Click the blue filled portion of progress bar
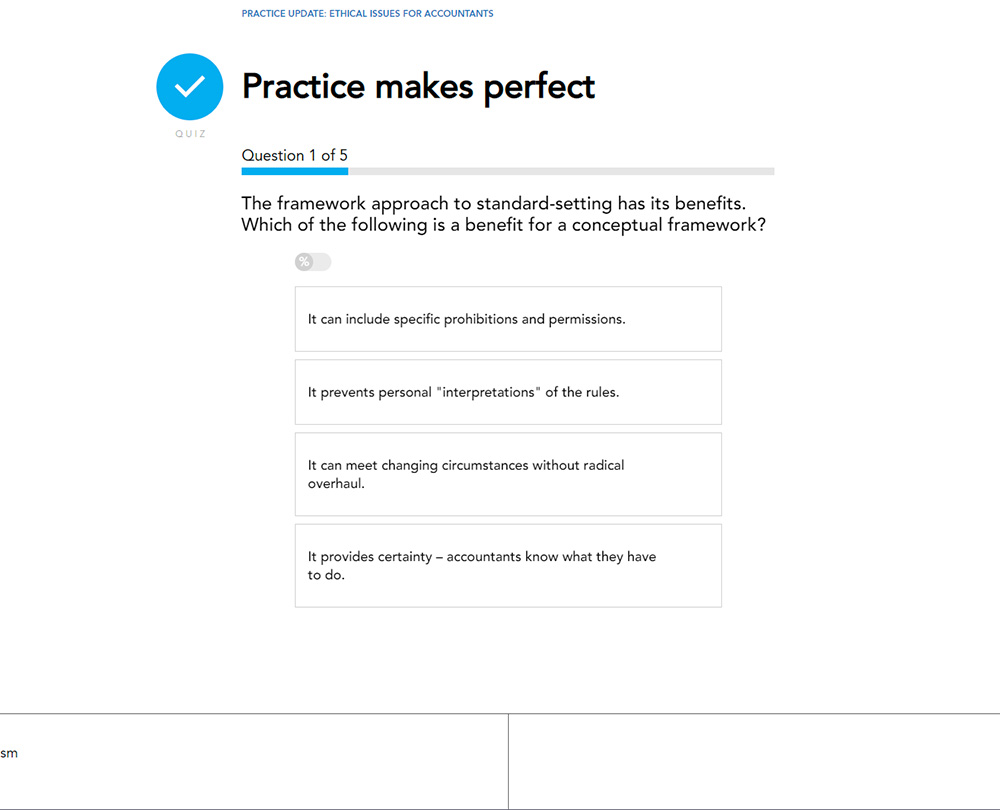The image size is (1000, 810). tap(294, 171)
